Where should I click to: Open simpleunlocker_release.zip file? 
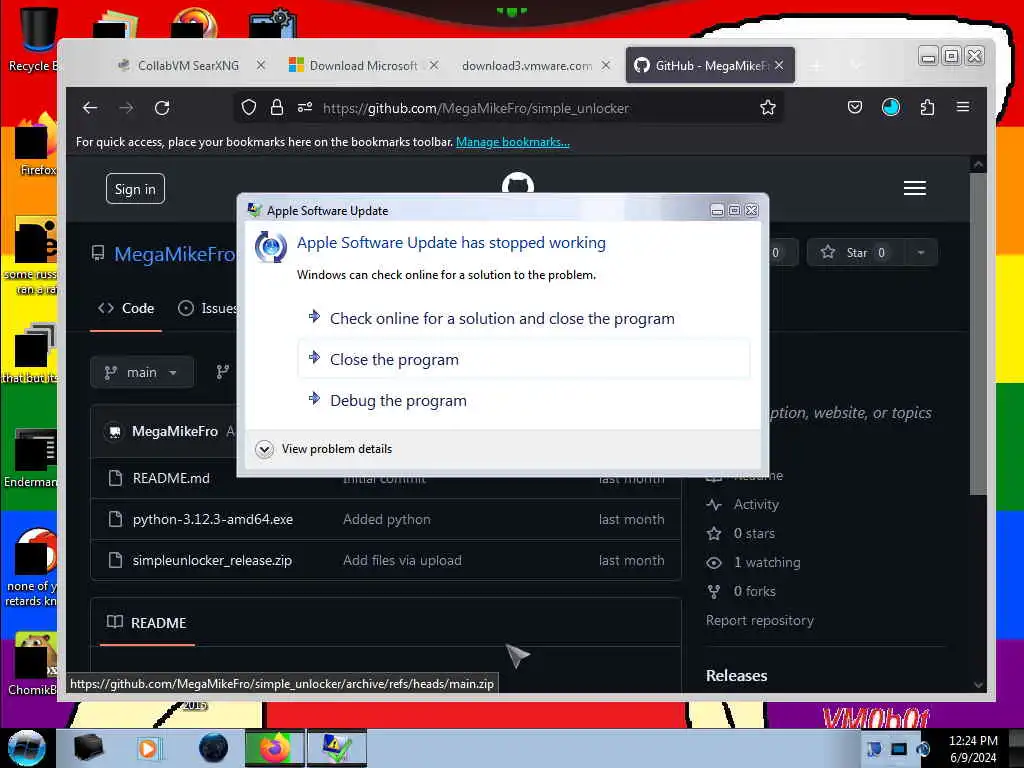click(212, 560)
